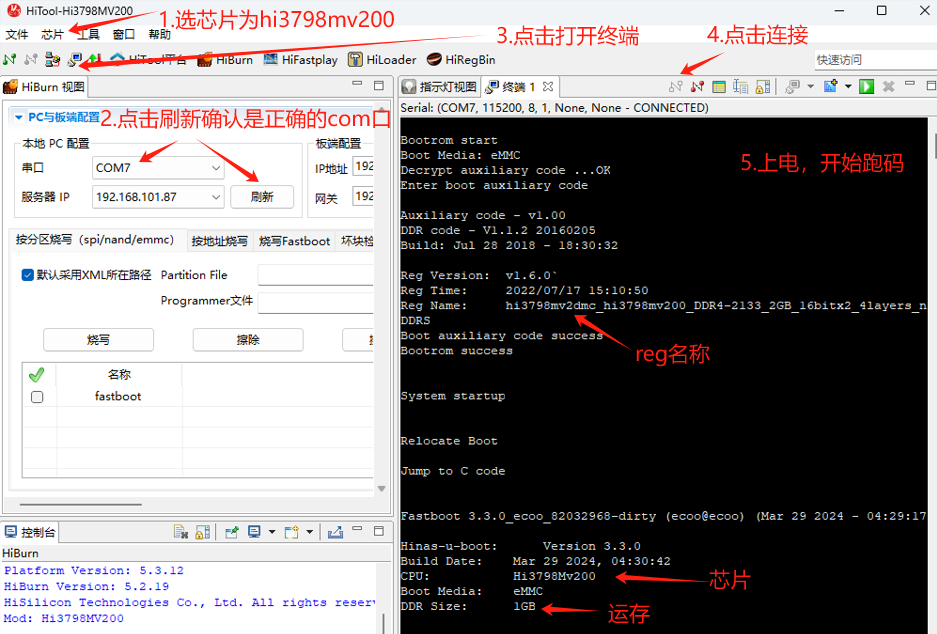This screenshot has width=937, height=634.
Task: Collapse the PC与板端配置 section
Action: pyautogui.click(x=18, y=117)
